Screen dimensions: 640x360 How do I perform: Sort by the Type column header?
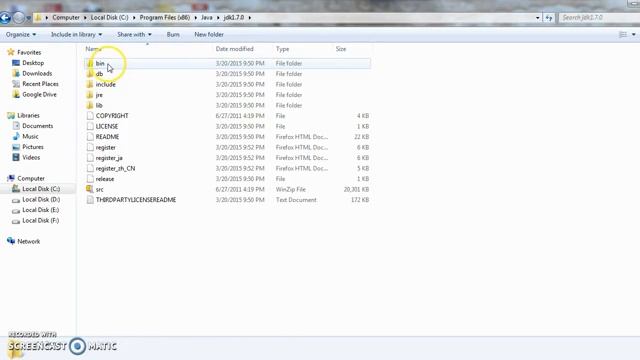tap(282, 49)
